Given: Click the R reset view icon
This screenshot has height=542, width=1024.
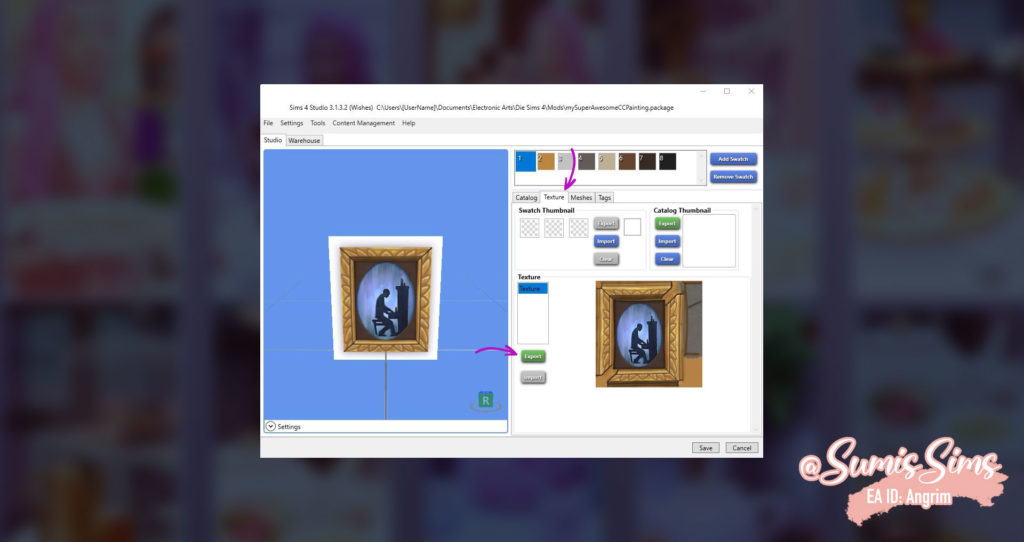Looking at the screenshot, I should coord(485,401).
